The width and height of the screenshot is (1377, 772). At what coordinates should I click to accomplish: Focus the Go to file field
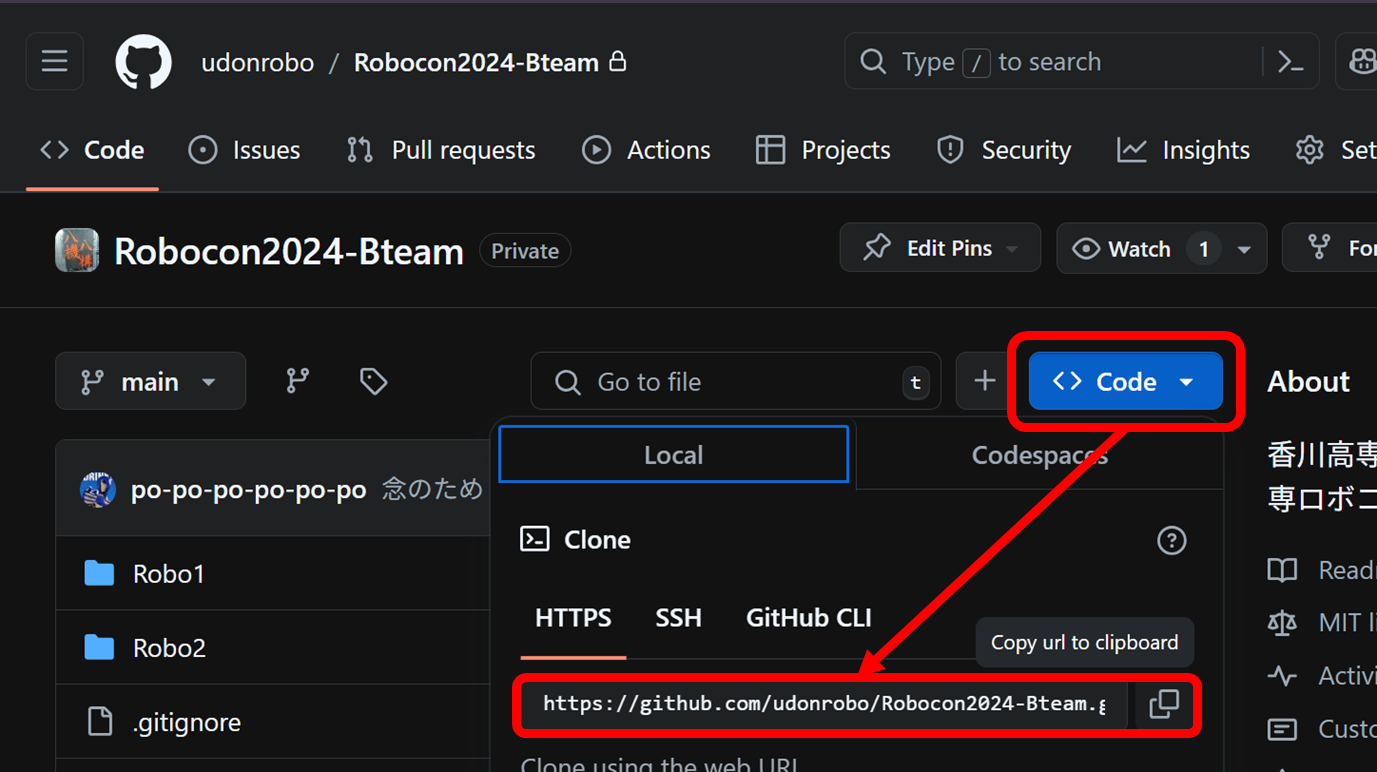tap(736, 381)
